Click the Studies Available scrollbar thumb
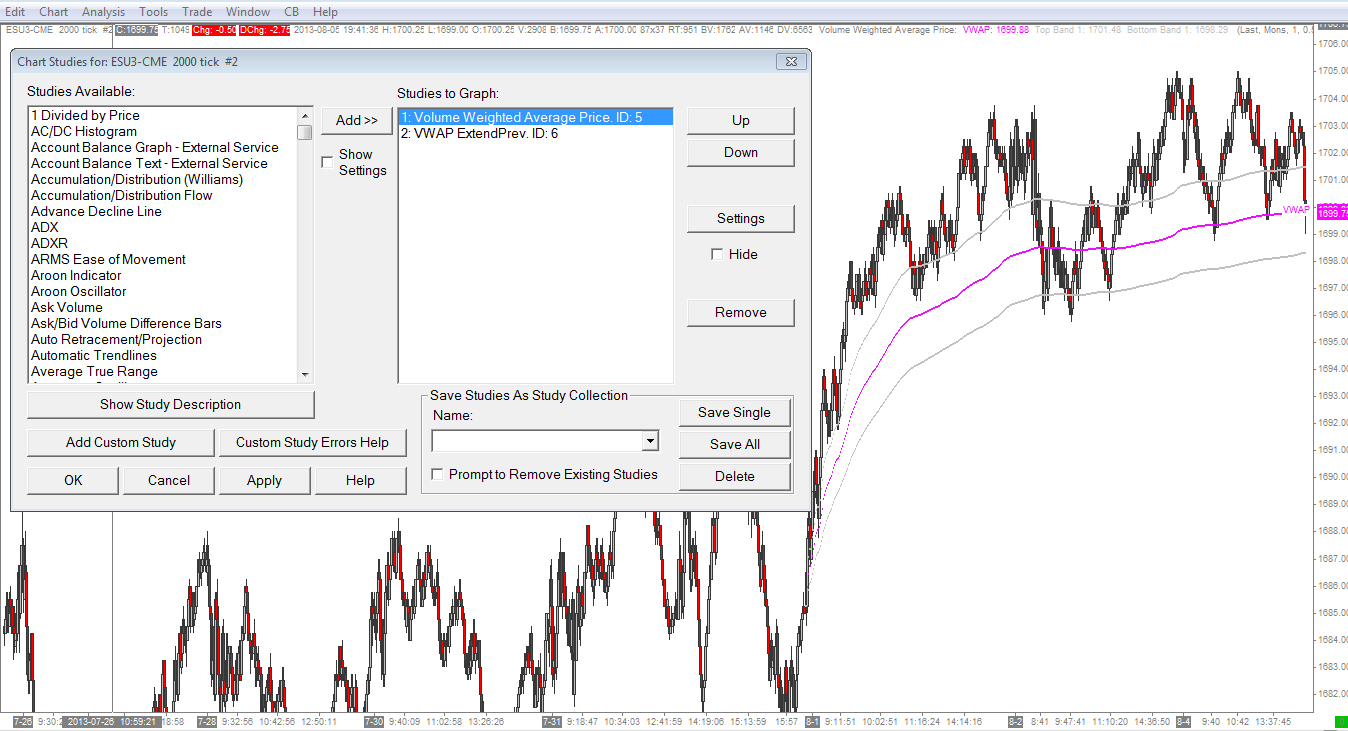Viewport: 1348px width, 731px height. [x=305, y=132]
